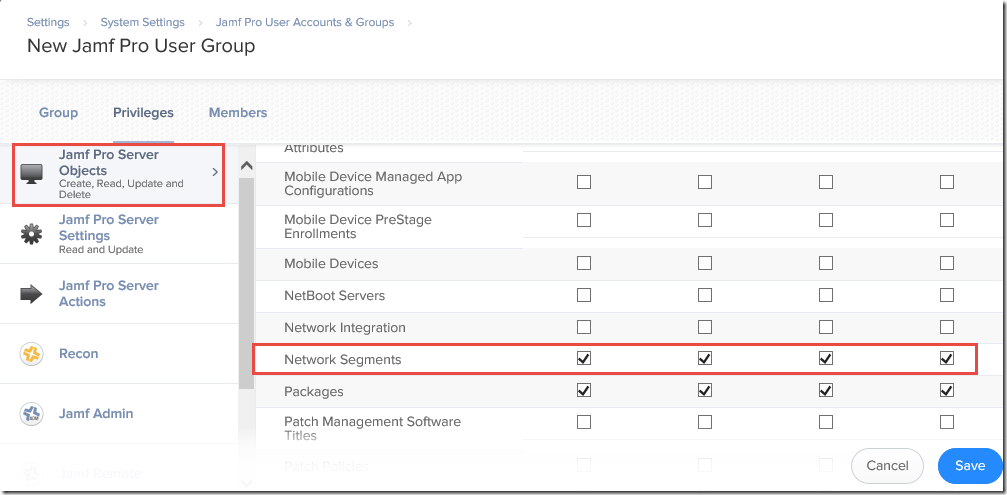The image size is (1007, 495).
Task: Uncheck third checkbox for Packages
Action: pos(826,390)
